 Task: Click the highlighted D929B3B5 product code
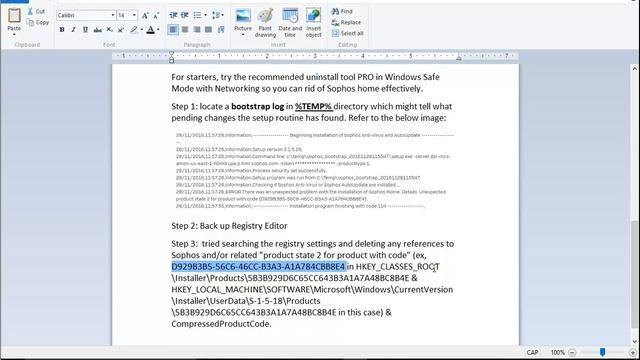coord(259,267)
